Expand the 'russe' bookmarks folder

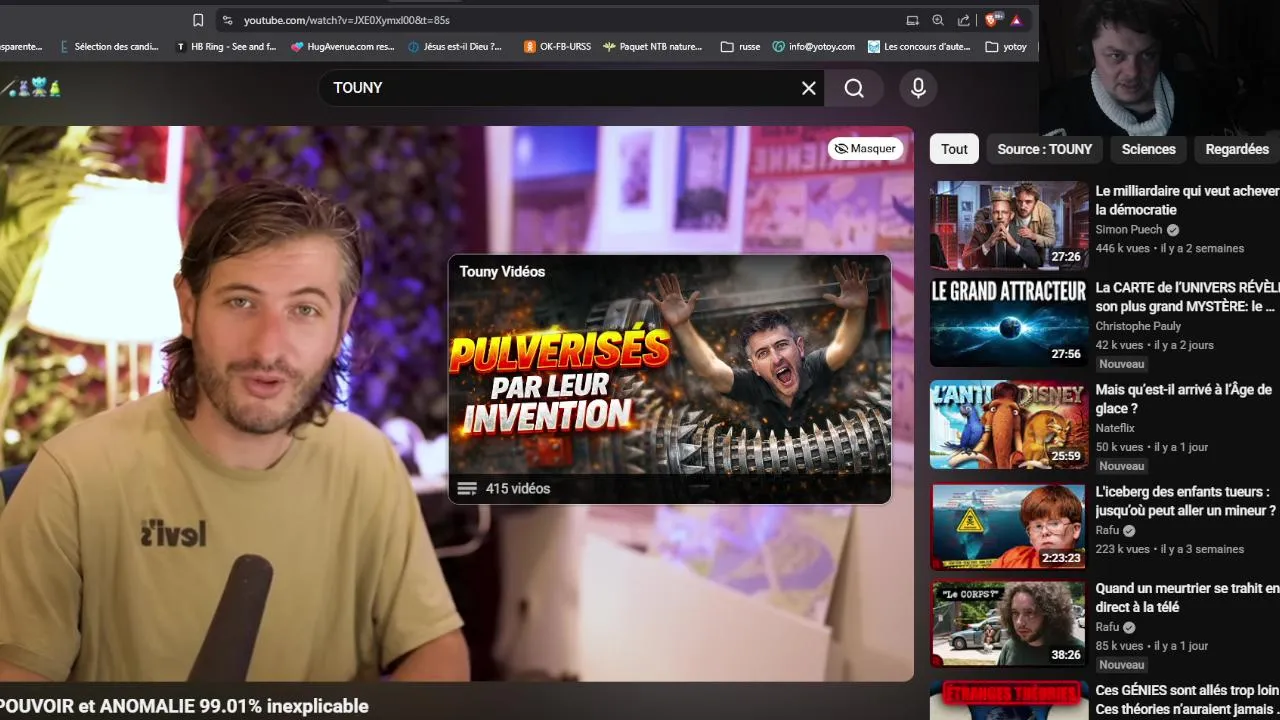click(x=741, y=46)
